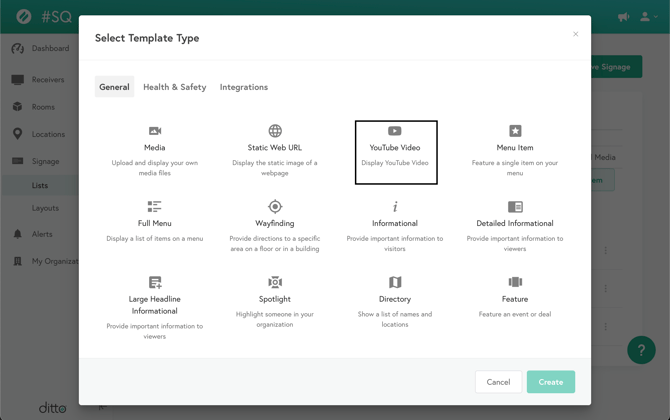Pick the YouTube Video play icon
Screen dimensions: 670x420
pos(395,131)
